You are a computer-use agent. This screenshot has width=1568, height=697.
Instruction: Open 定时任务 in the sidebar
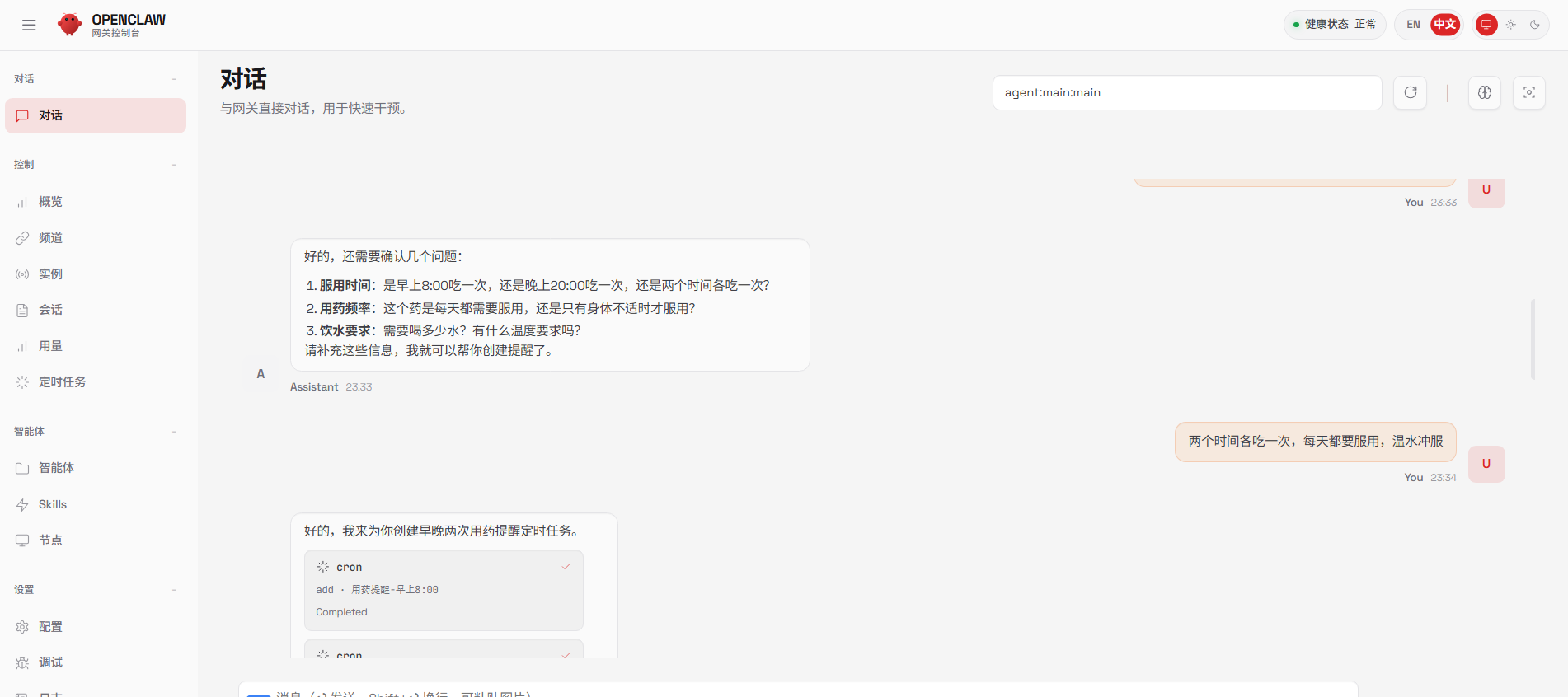tap(62, 382)
